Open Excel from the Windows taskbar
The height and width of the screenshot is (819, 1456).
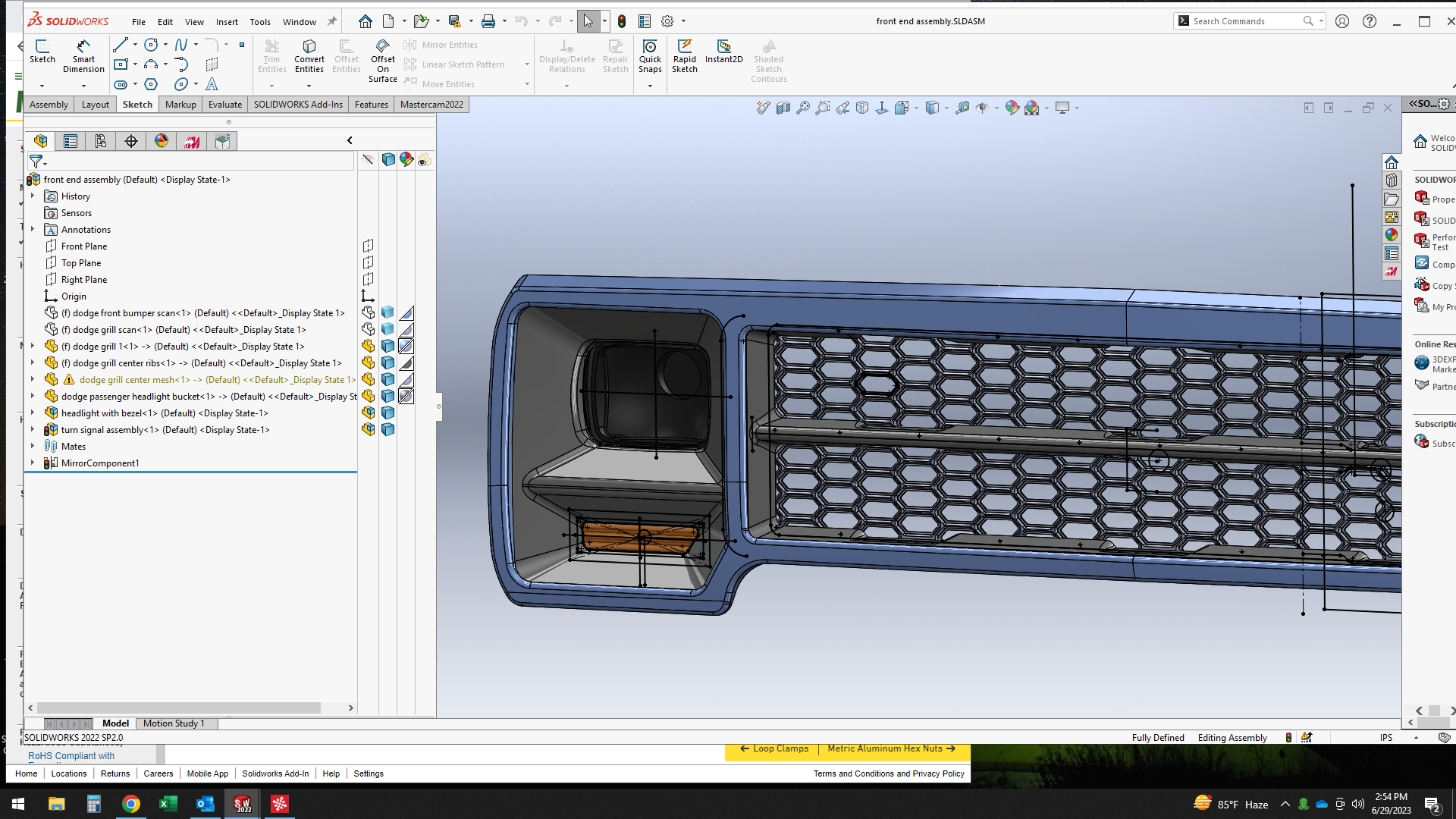tap(168, 804)
